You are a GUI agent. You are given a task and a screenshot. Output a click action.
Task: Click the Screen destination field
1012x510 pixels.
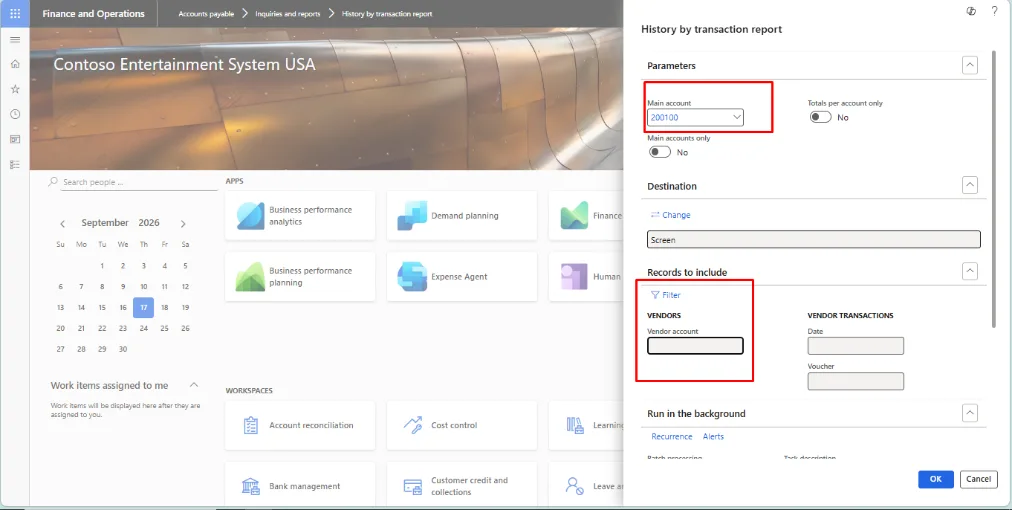click(x=814, y=240)
